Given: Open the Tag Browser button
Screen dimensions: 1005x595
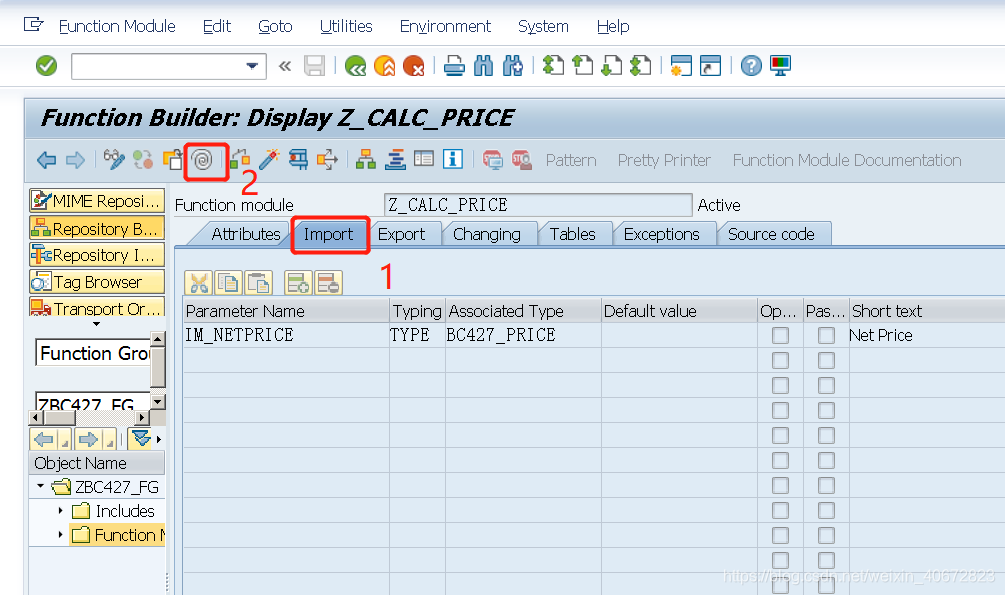Looking at the screenshot, I should click(x=97, y=282).
